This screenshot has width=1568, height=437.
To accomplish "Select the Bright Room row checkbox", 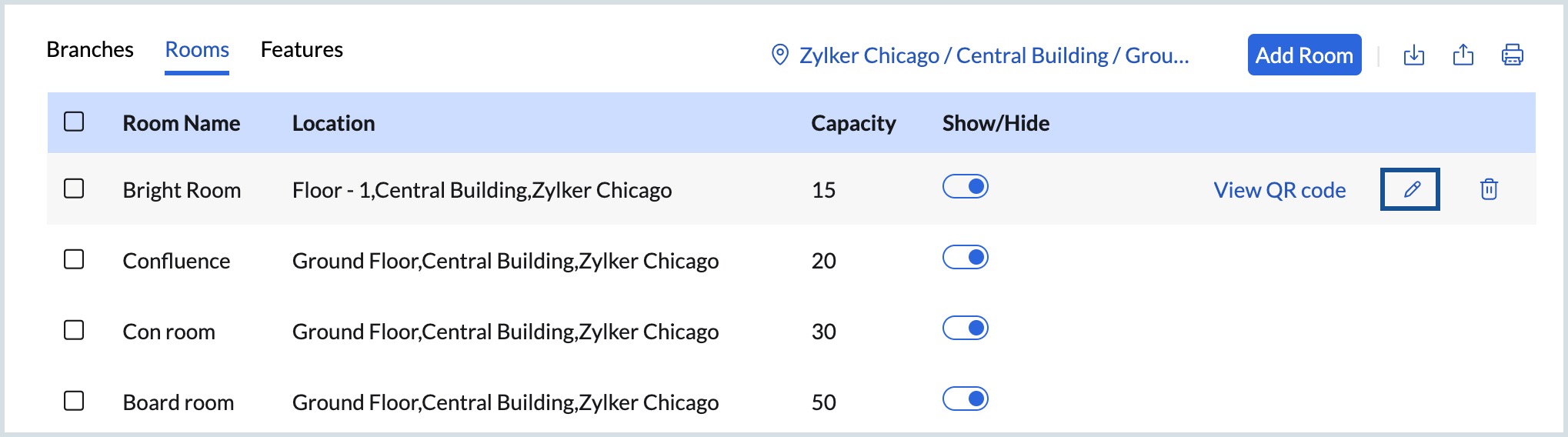I will (x=74, y=188).
